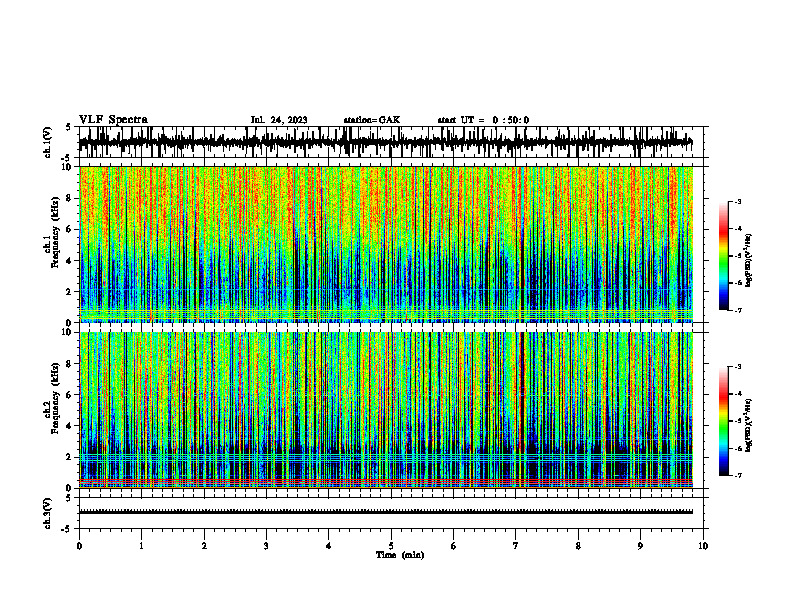Click the -7 label on the ch.1 color scale
The image size is (792, 612).
point(738,310)
